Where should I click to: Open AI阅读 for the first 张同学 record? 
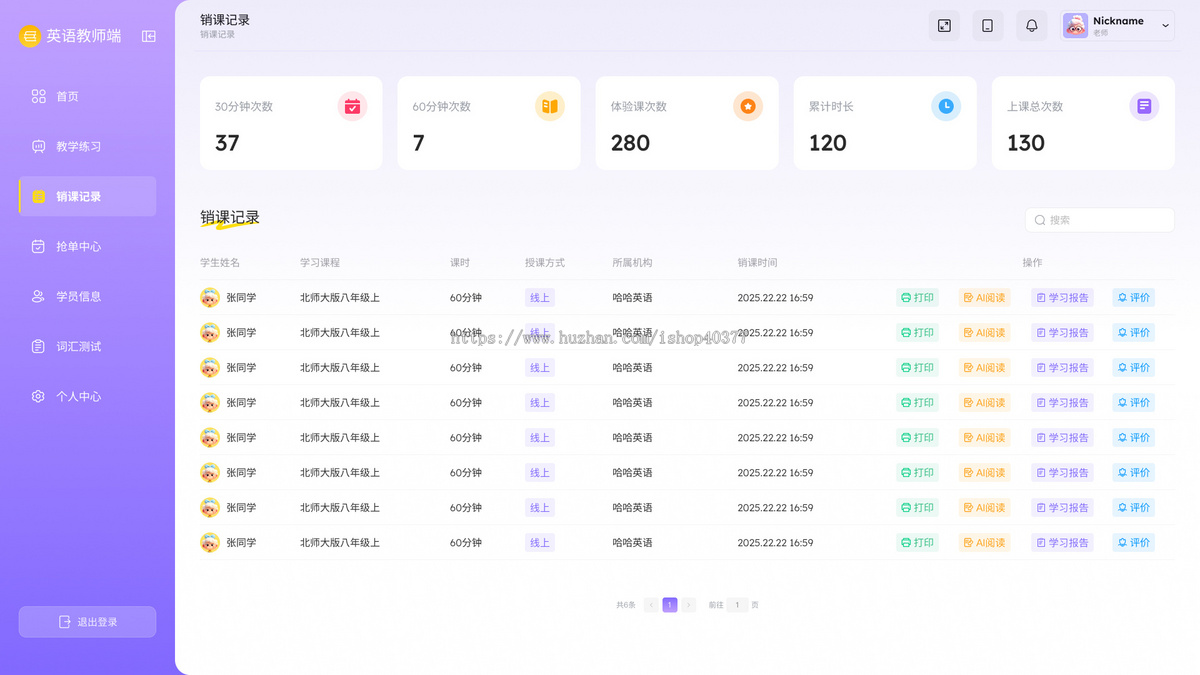pos(985,297)
